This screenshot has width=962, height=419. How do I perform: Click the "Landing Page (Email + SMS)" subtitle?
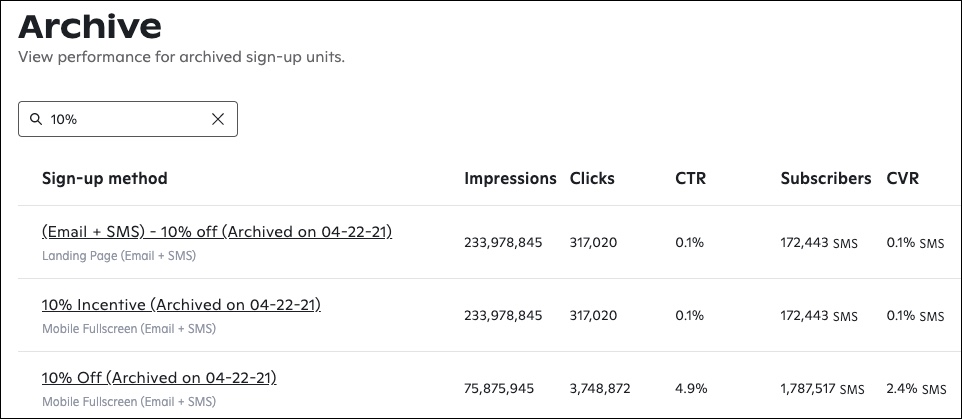click(118, 256)
